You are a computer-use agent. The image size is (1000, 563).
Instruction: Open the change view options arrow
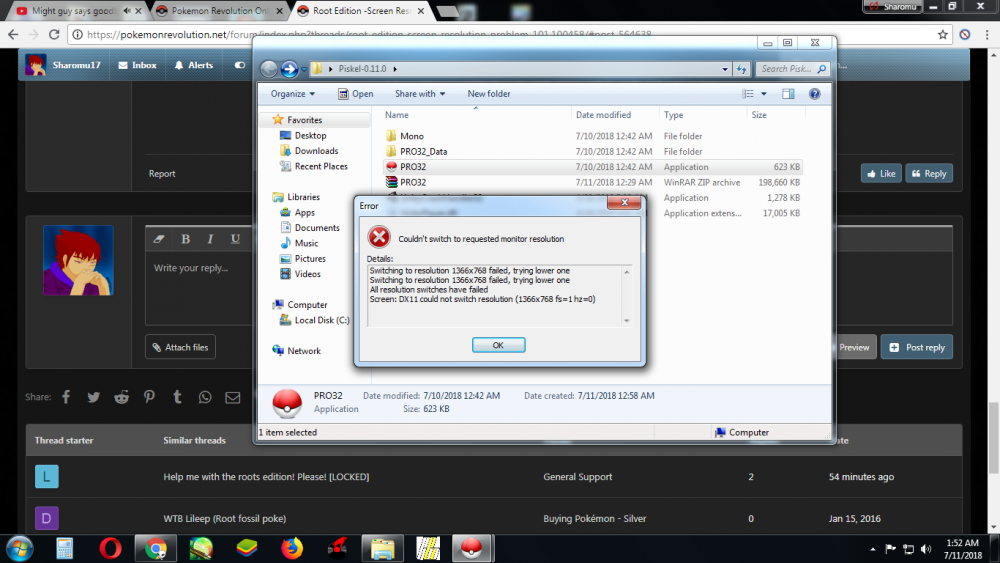click(762, 94)
